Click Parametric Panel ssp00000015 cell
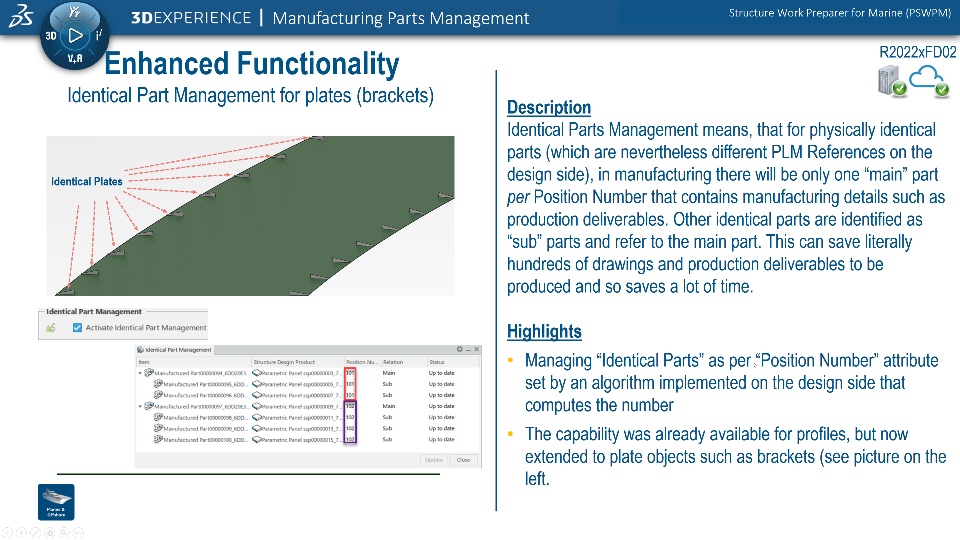This screenshot has height=540, width=960. [x=298, y=439]
